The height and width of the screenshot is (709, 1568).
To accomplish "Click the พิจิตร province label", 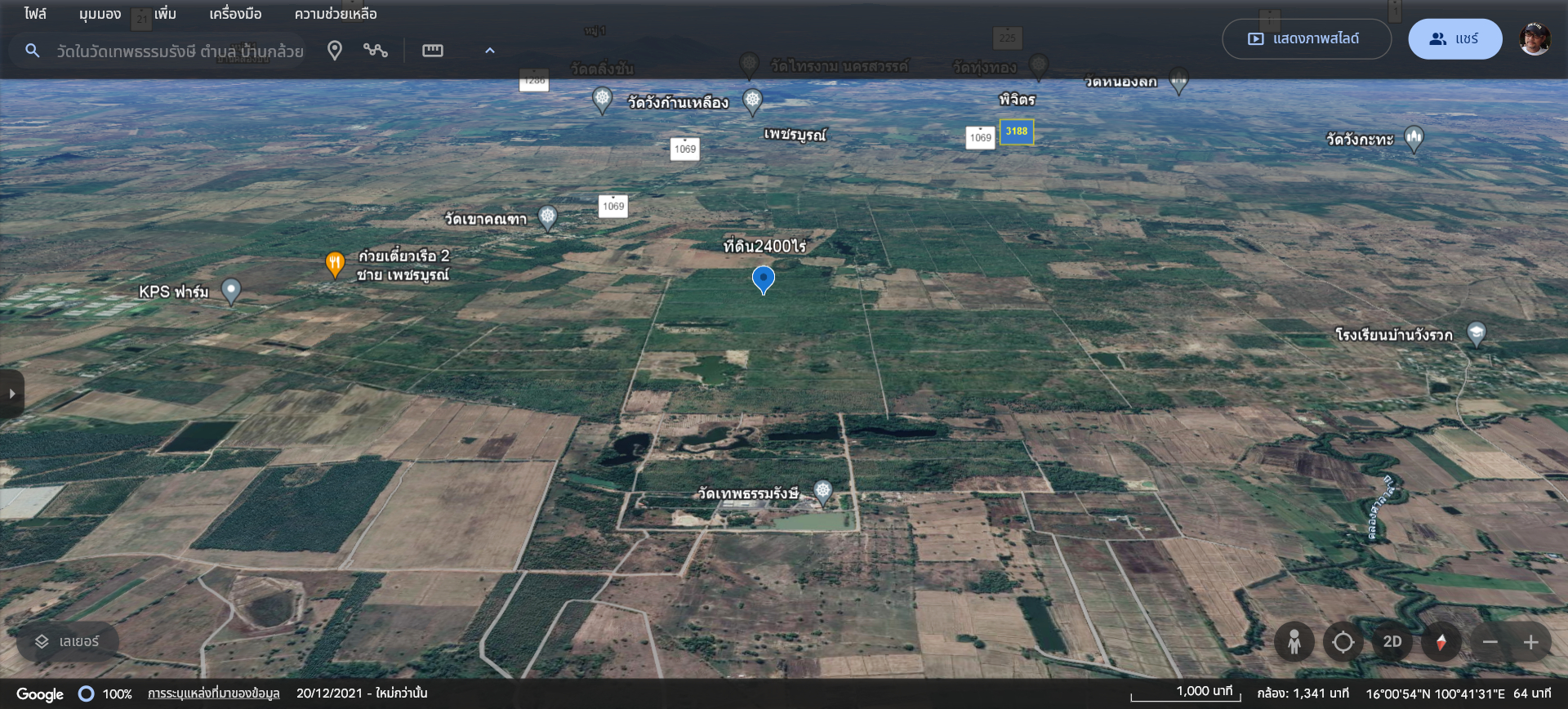I will (x=1017, y=100).
